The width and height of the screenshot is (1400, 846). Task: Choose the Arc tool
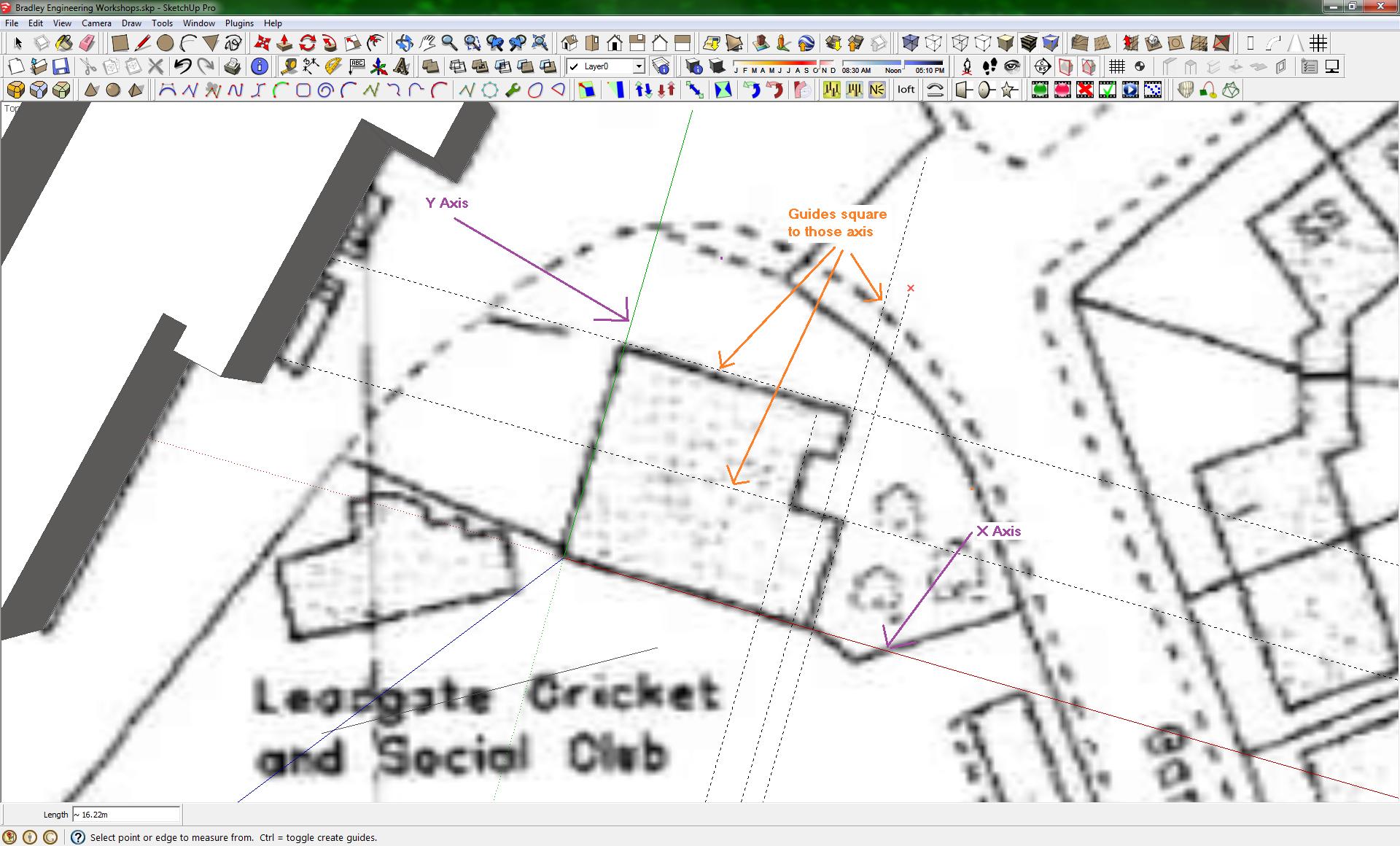188,43
